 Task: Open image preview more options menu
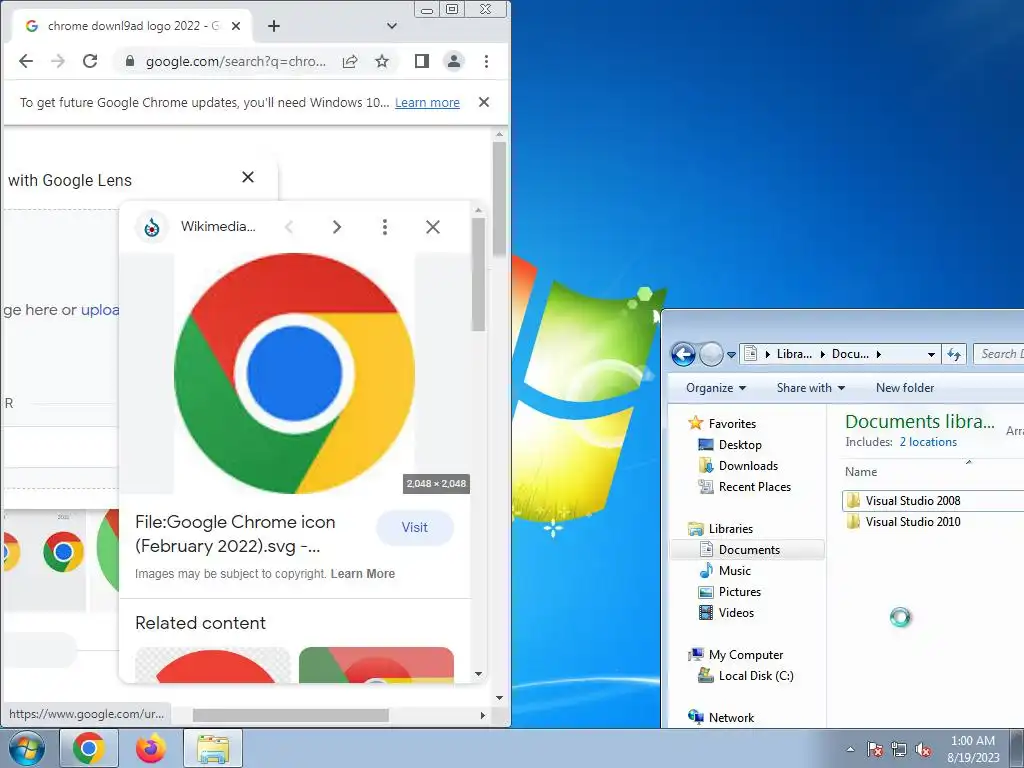pyautogui.click(x=385, y=227)
